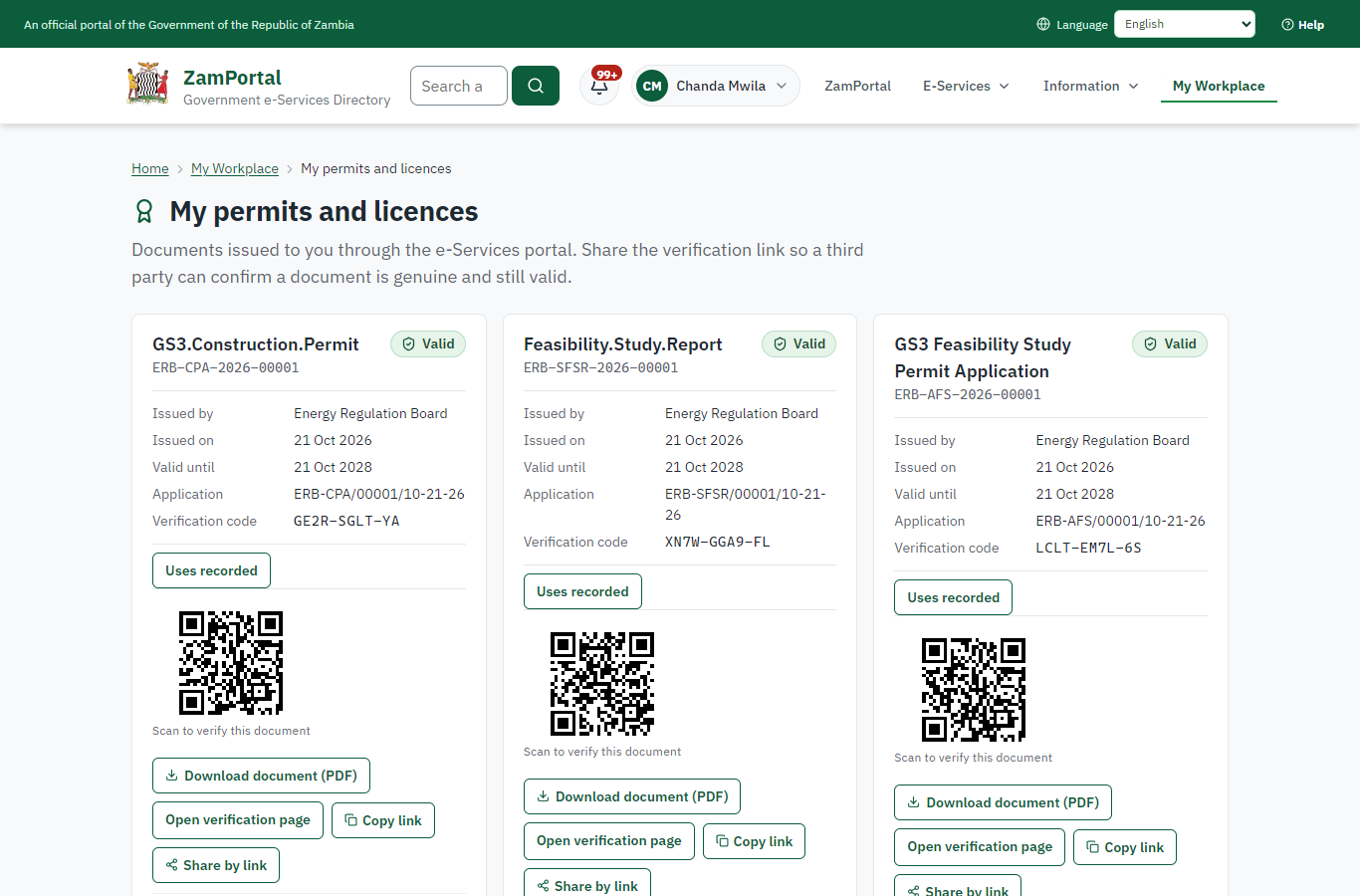Screen dimensions: 1360x896
Task: Click Valid badge on GS3.Construction.Permit
Action: click(x=428, y=343)
